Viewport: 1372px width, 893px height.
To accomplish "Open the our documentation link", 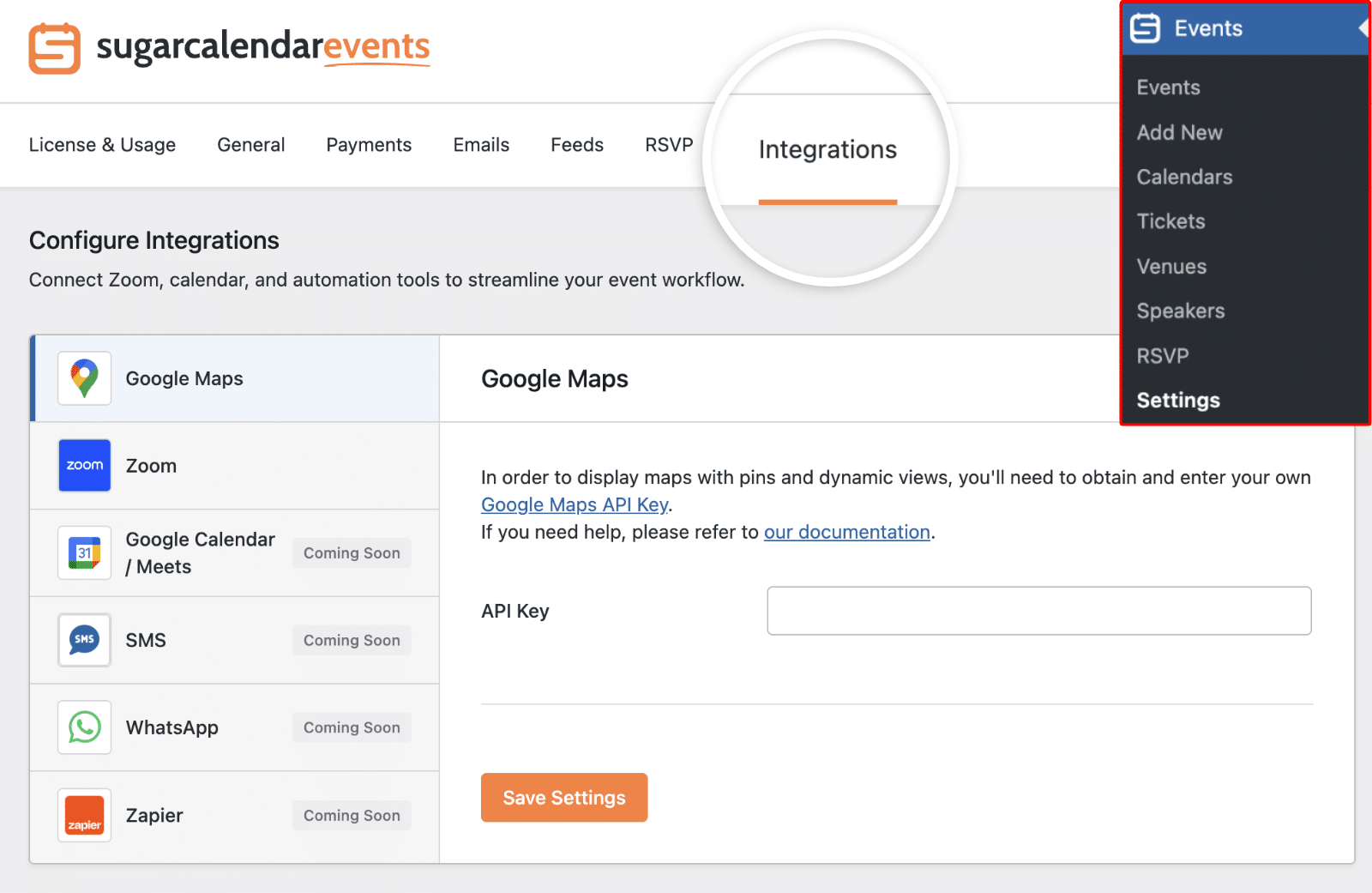I will 847,532.
